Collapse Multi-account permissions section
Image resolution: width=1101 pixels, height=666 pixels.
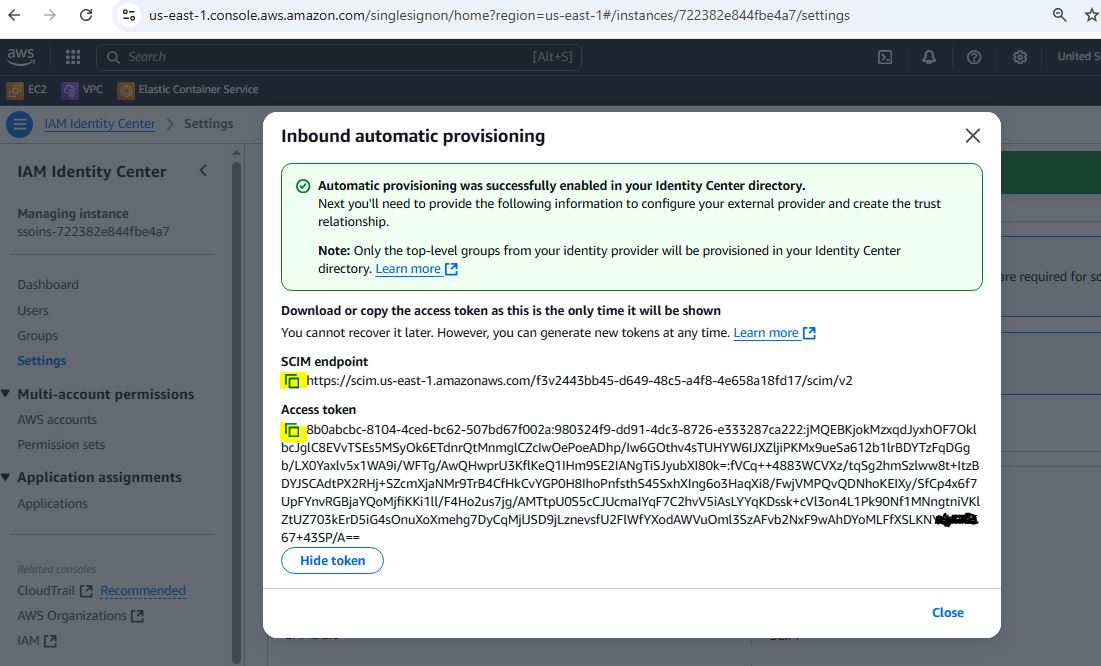[x=7, y=394]
